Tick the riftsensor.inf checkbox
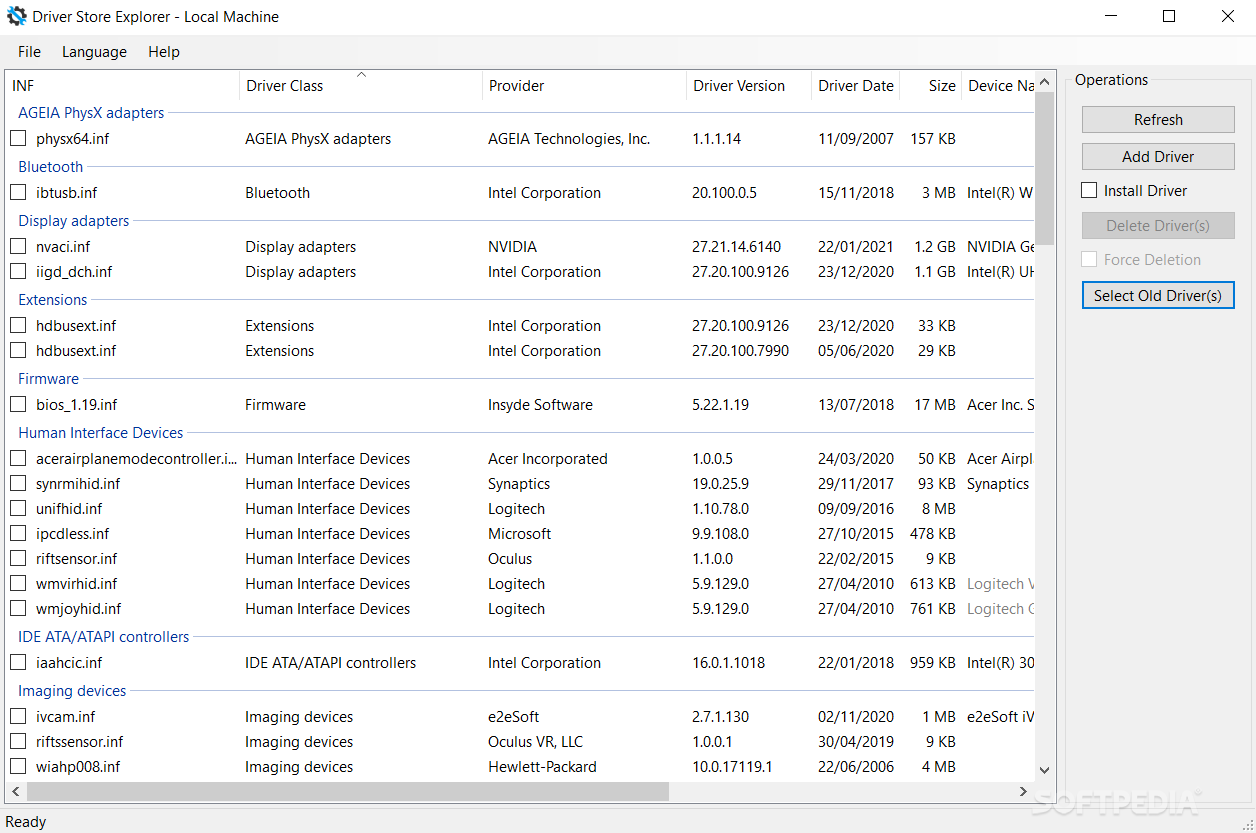Screen dimensions: 1256x833 point(18,559)
